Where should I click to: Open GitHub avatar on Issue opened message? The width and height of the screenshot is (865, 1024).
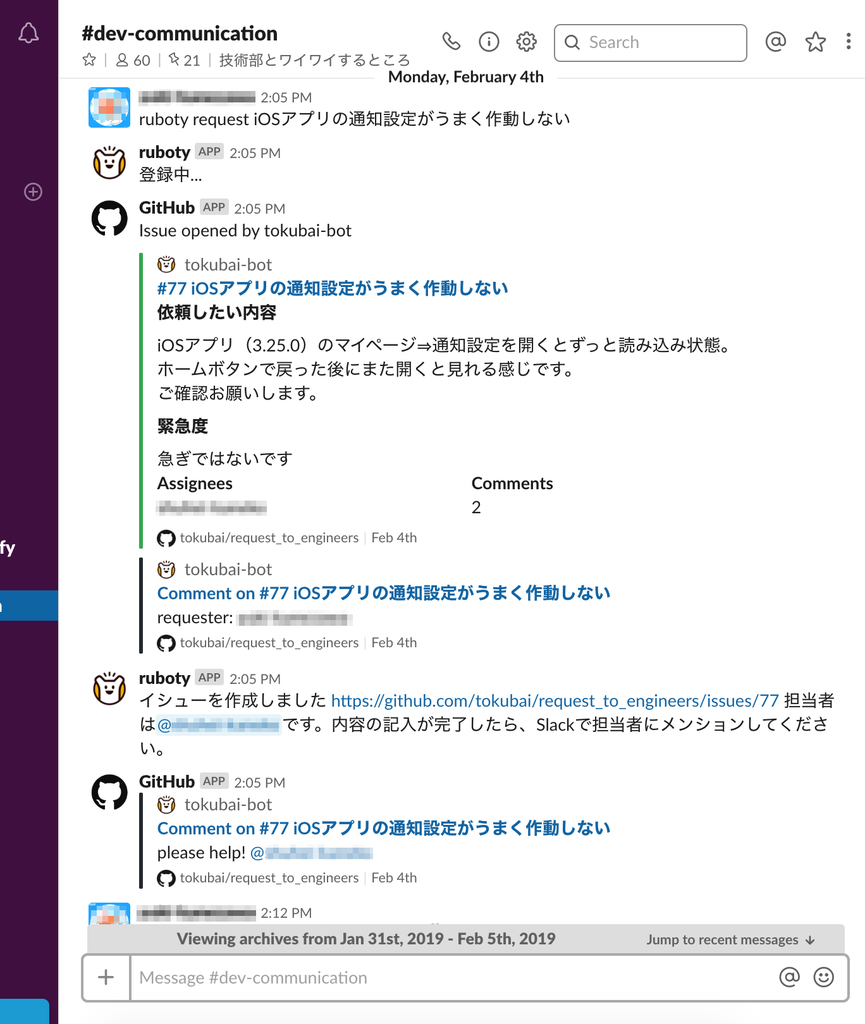coord(109,218)
